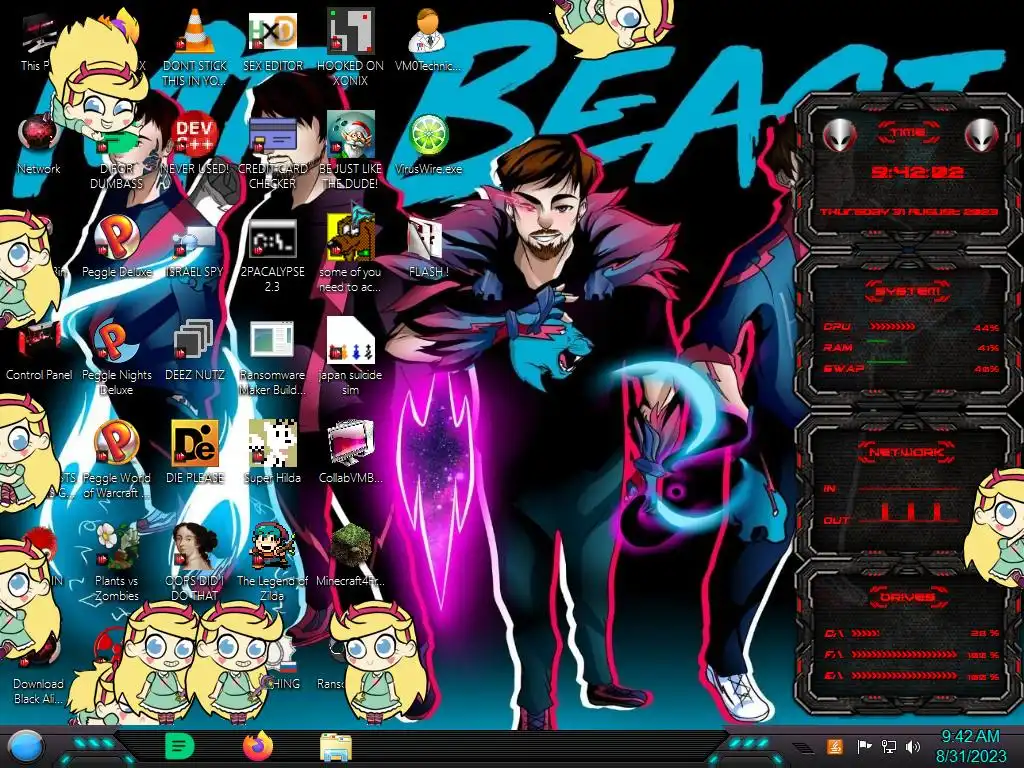Click the C:\ drive usage bar
This screenshot has height=768, width=1024.
[865, 633]
